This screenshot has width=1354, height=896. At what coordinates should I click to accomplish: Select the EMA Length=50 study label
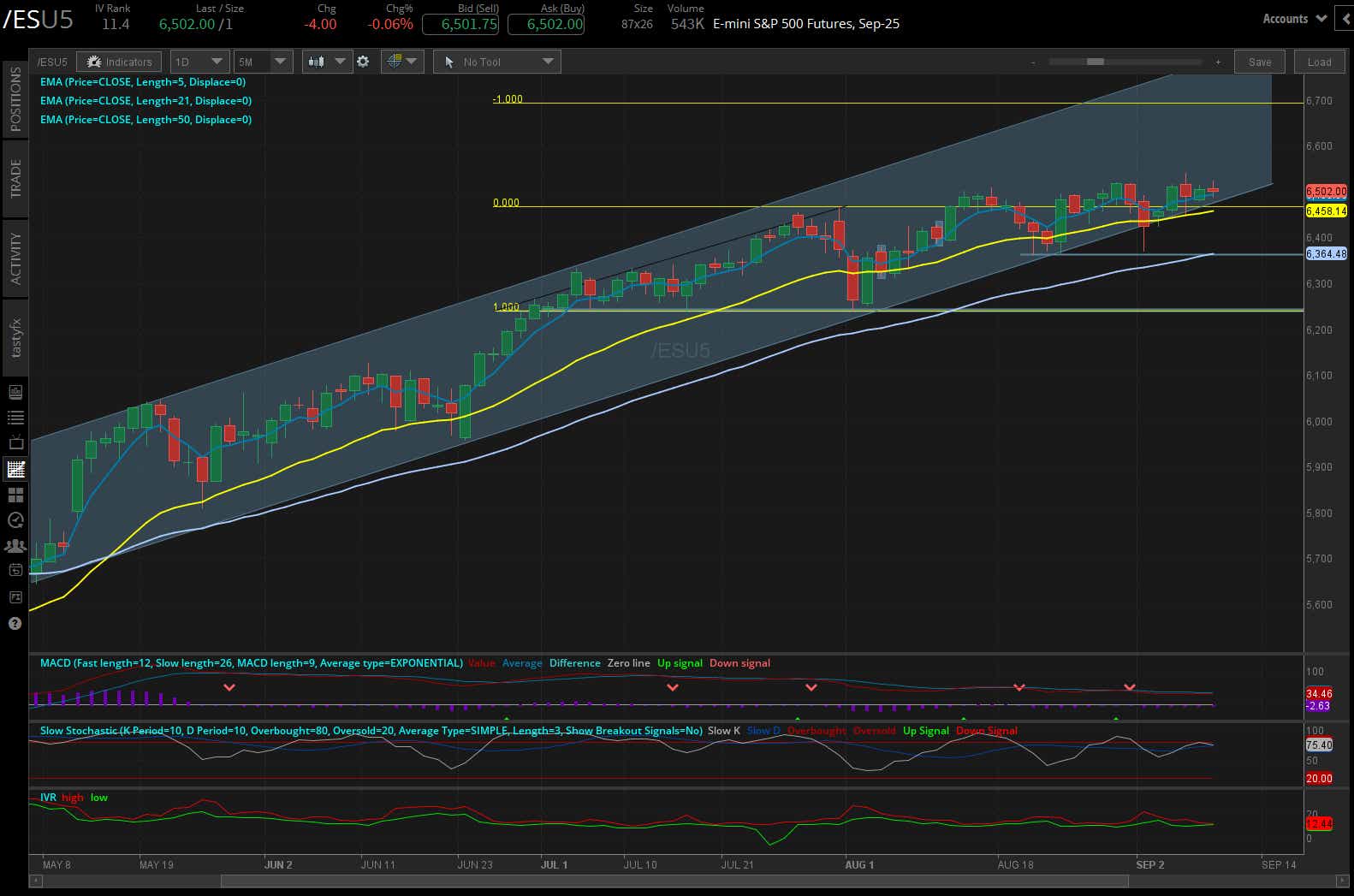(145, 120)
